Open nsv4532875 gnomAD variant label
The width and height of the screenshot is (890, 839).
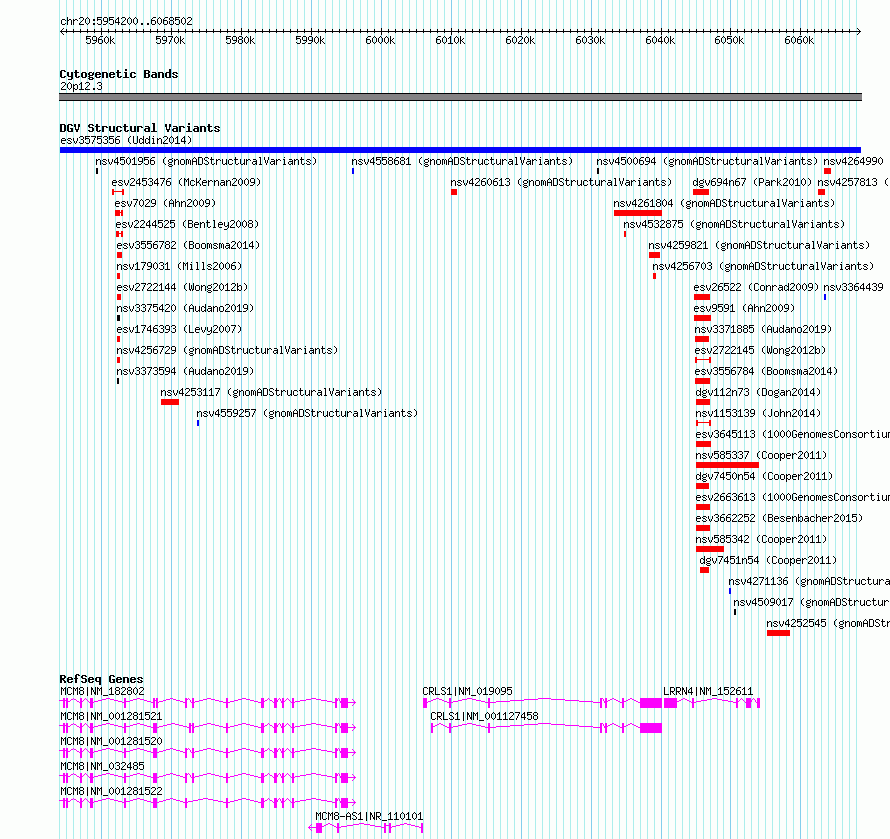coord(734,224)
